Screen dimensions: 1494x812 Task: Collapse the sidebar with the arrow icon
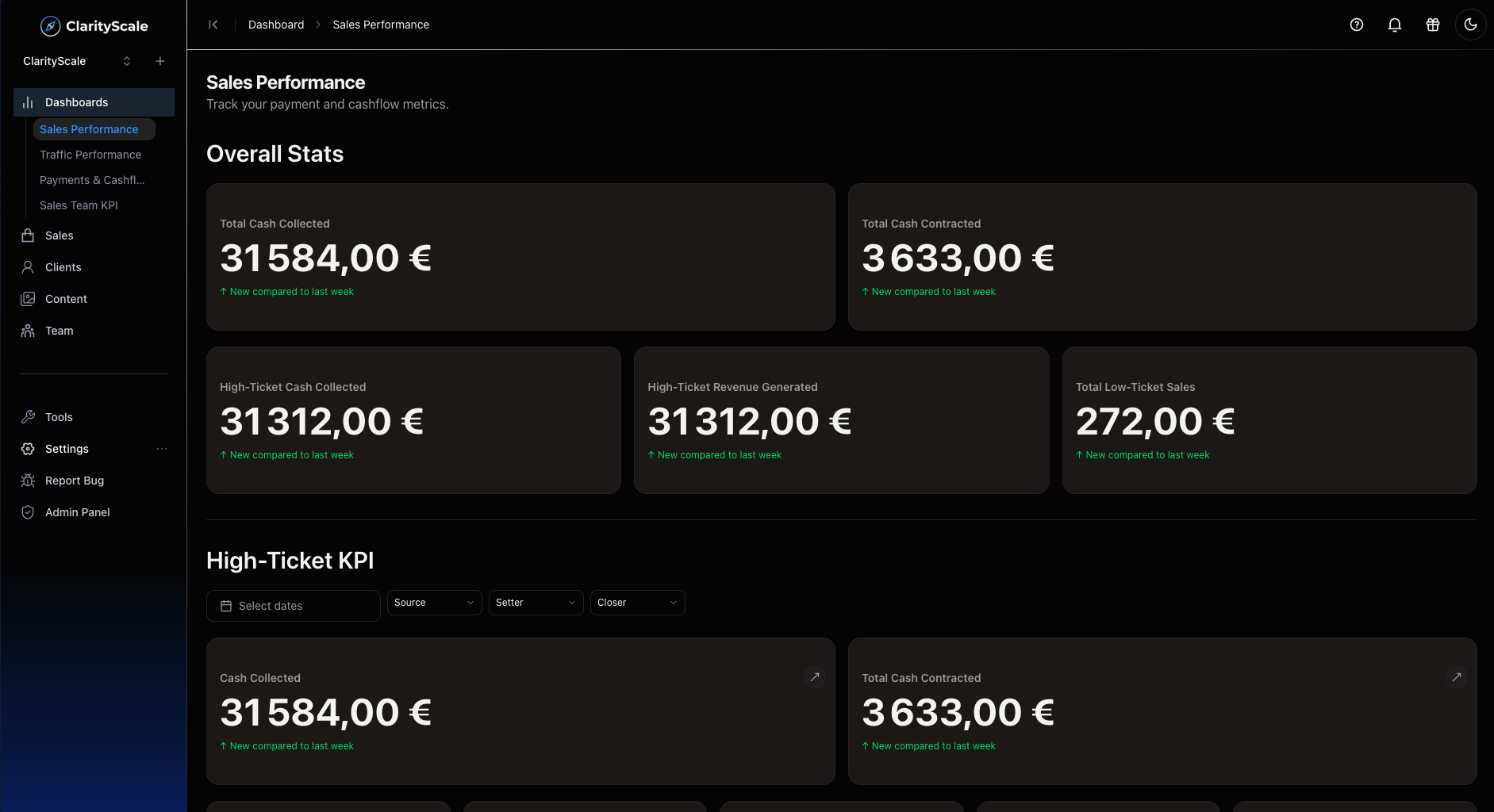tap(213, 25)
